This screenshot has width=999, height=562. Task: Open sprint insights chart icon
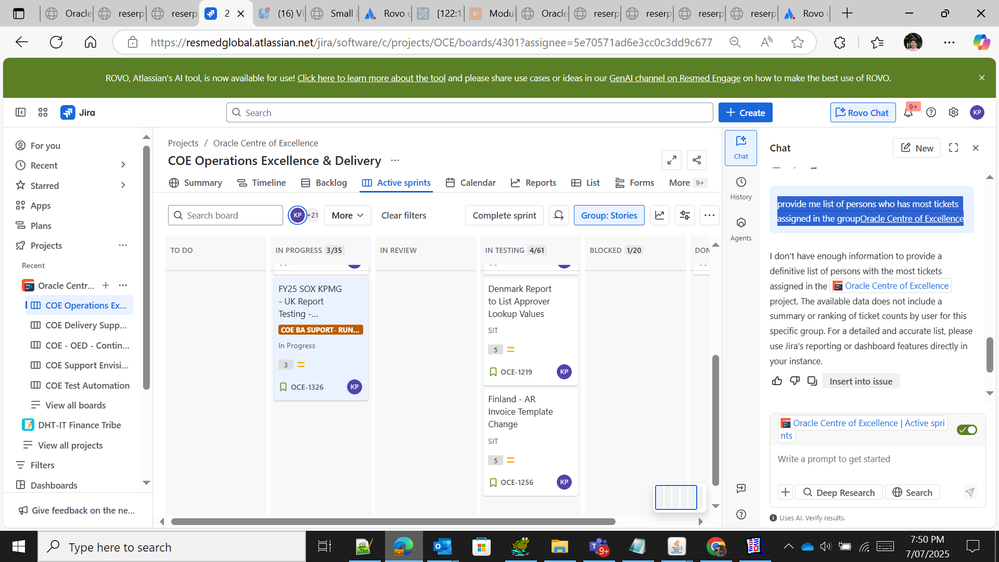pos(659,215)
